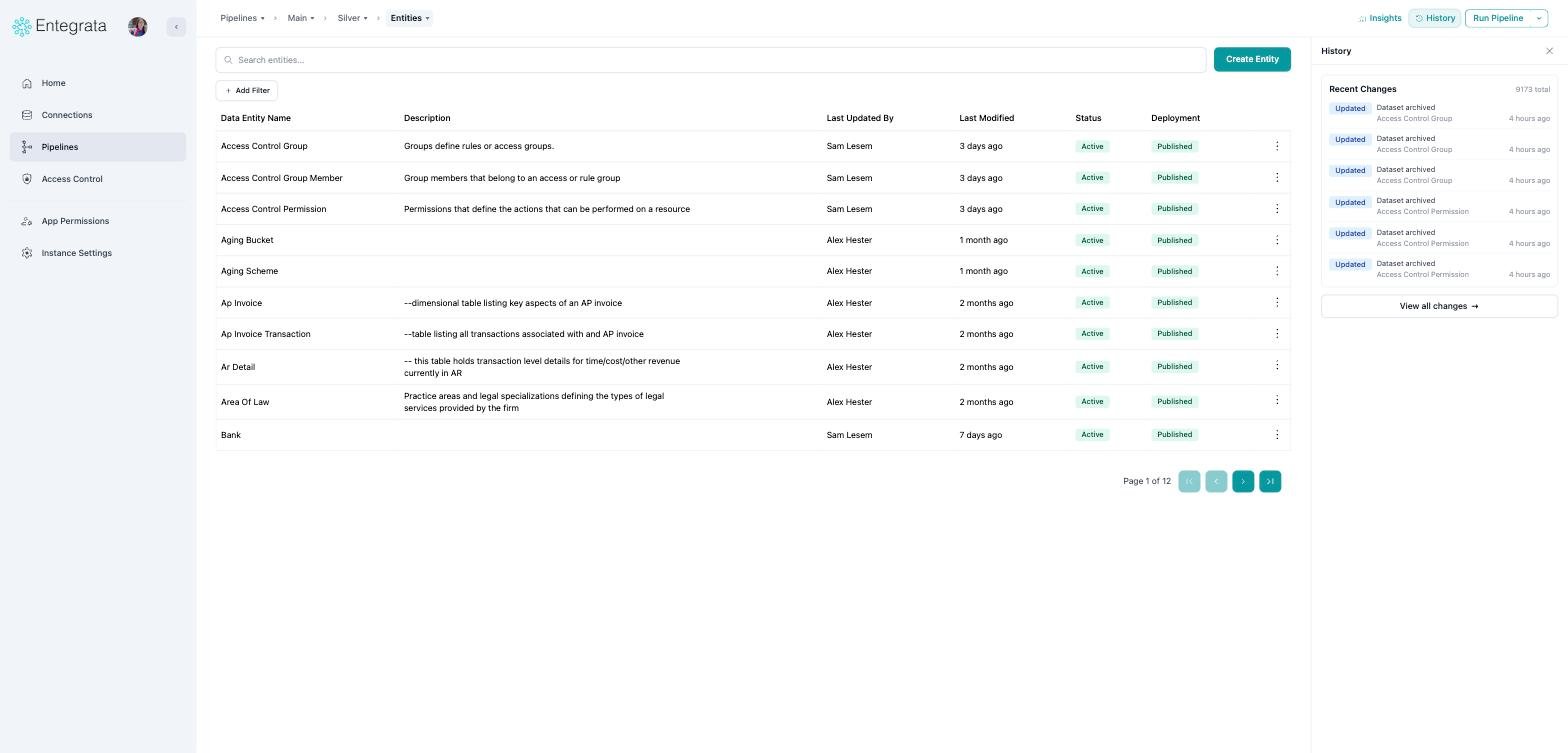Viewport: 1568px width, 753px height.
Task: Open App Permissions in the sidebar
Action: click(98, 221)
